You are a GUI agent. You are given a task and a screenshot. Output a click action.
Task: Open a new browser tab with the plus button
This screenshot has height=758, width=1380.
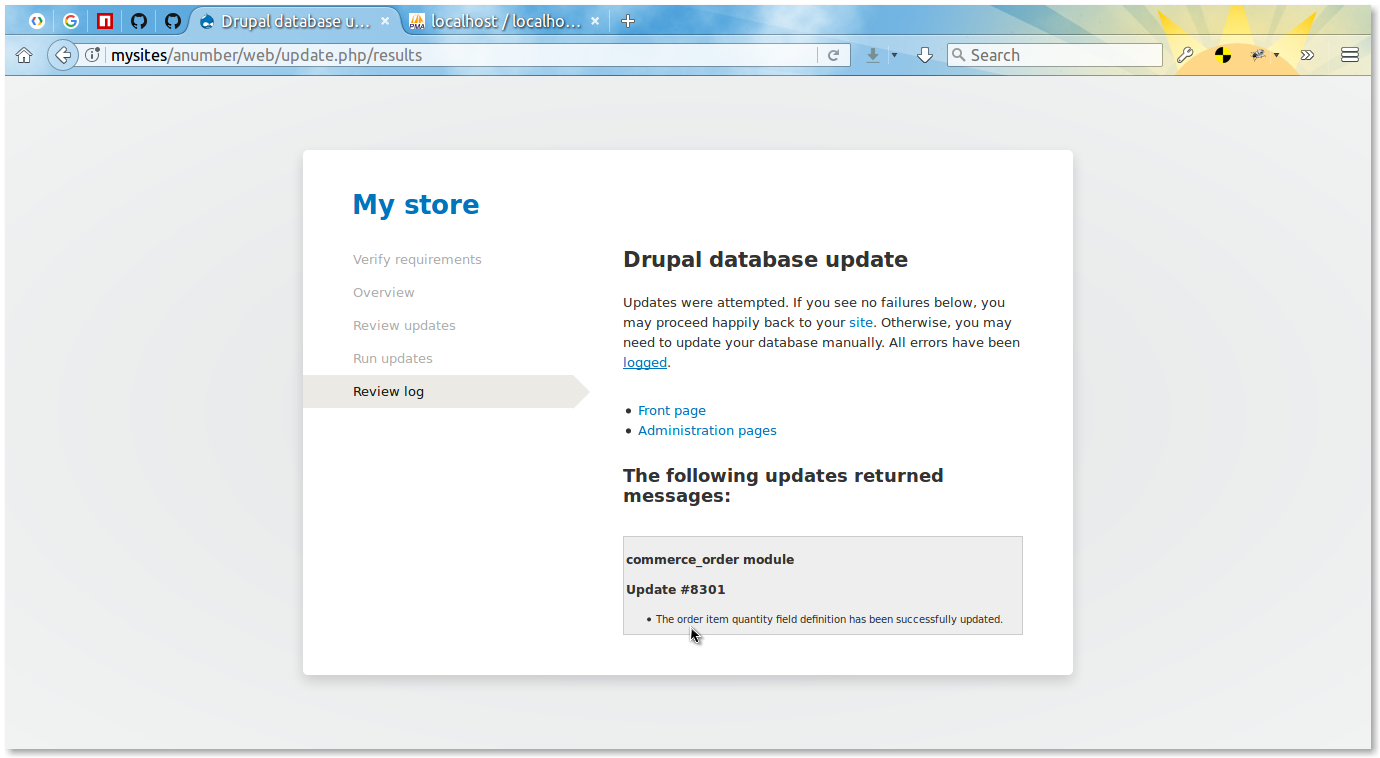click(x=627, y=20)
